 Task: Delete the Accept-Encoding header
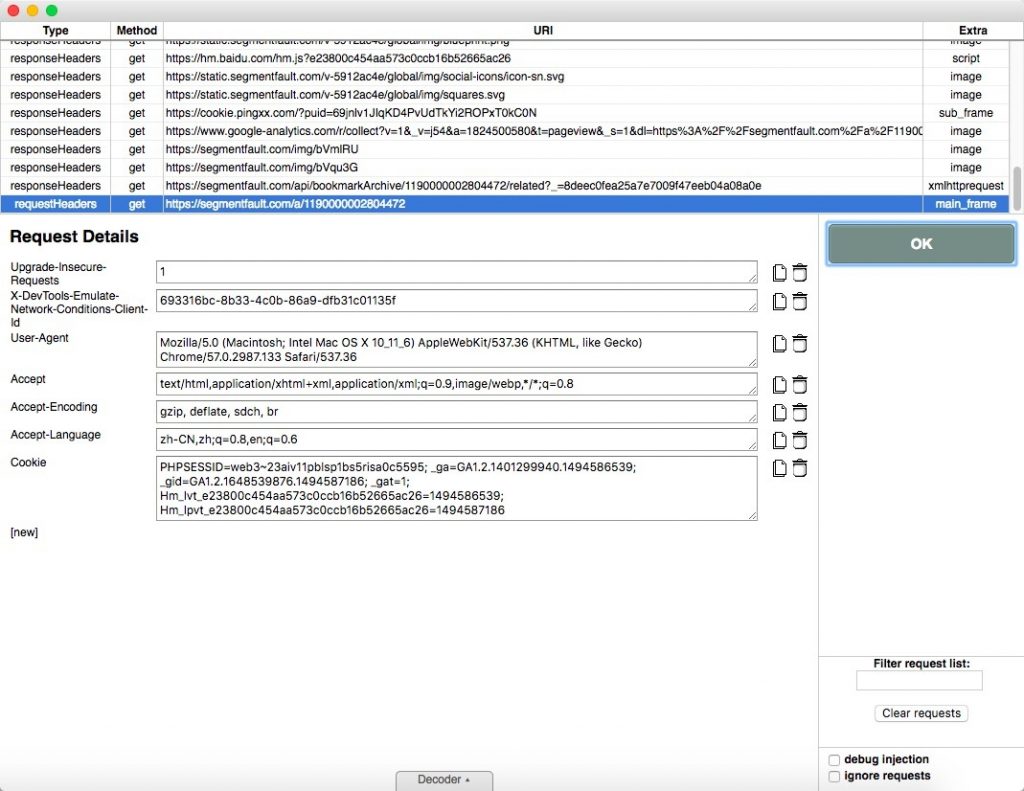pos(800,412)
